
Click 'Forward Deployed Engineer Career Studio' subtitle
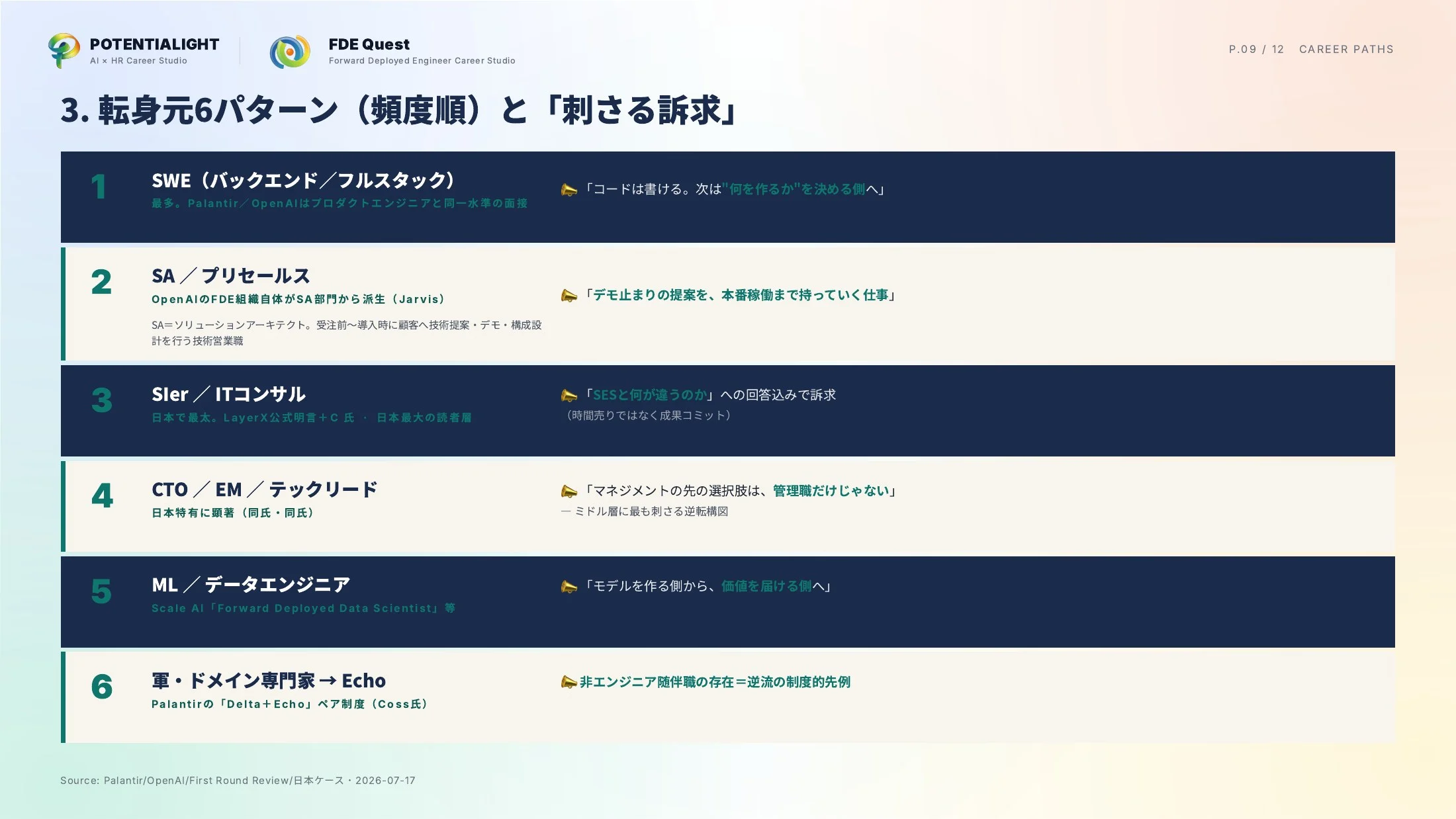click(x=422, y=61)
